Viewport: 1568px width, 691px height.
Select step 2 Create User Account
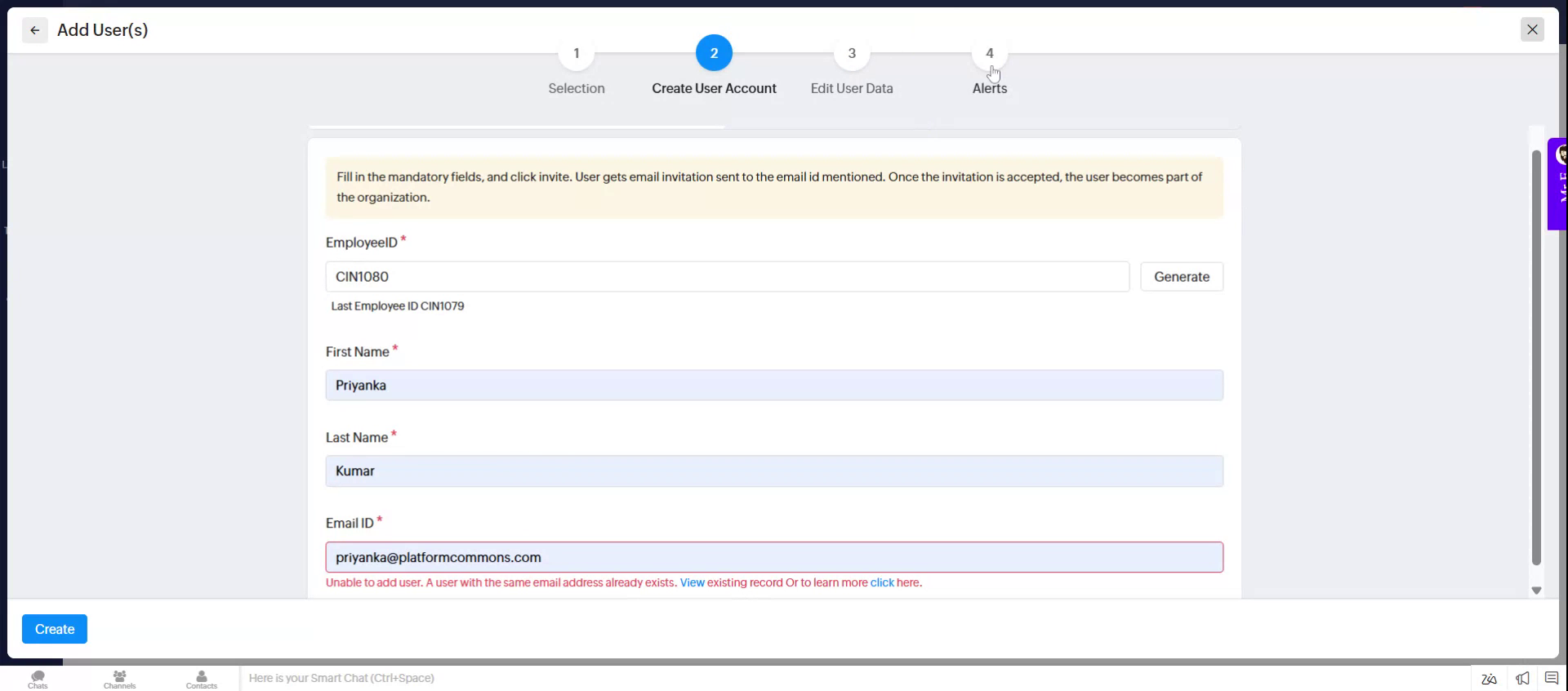(x=714, y=53)
